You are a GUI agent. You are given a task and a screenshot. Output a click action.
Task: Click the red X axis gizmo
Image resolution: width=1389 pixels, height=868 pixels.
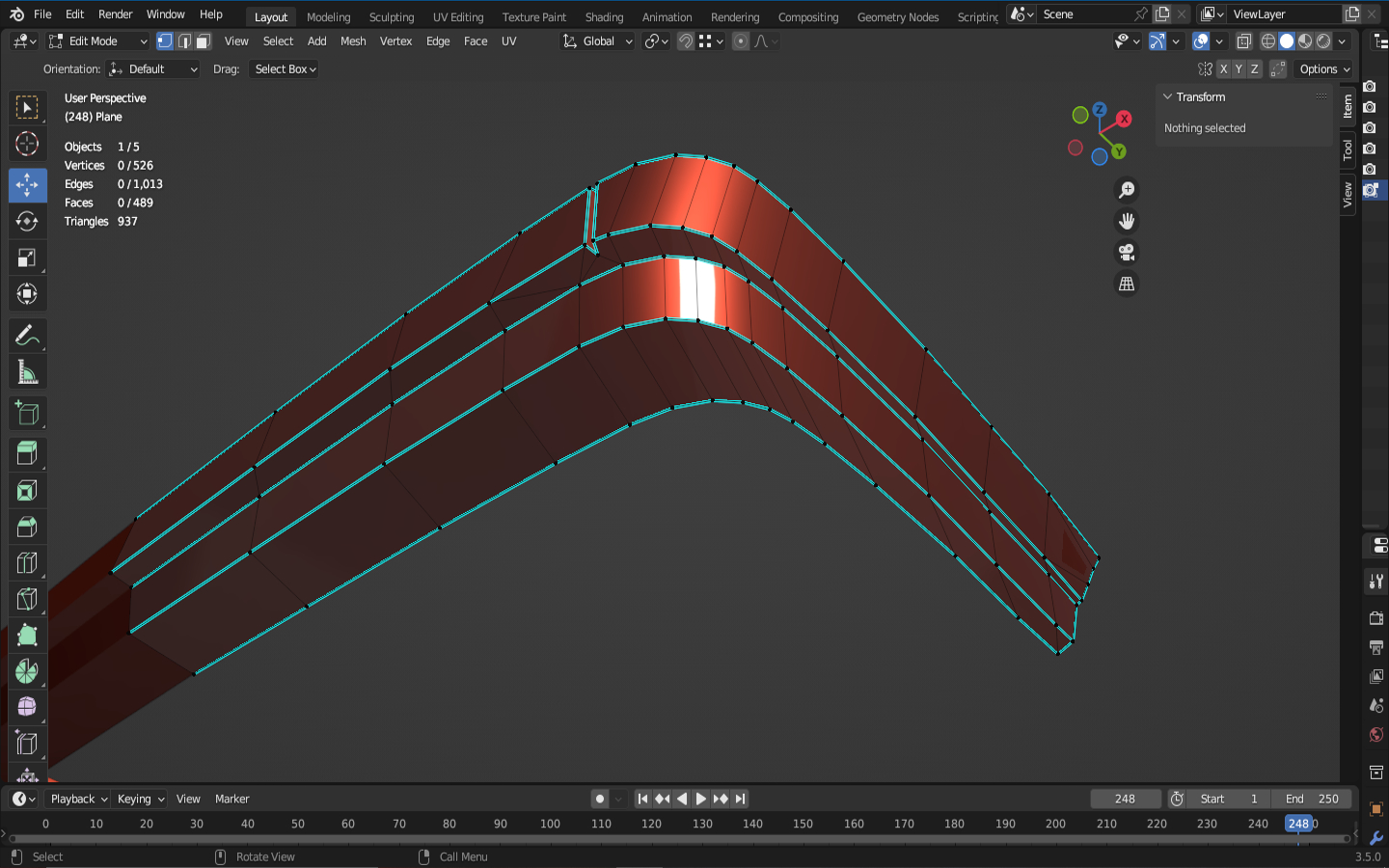tap(1124, 119)
